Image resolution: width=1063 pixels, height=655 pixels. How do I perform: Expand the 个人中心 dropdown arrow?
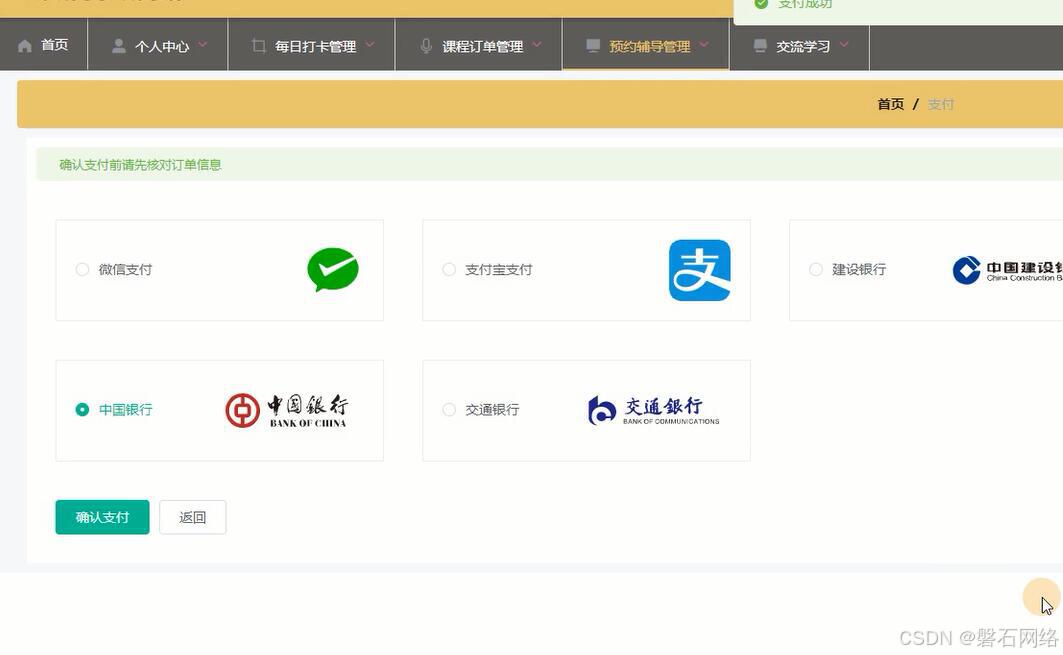(203, 45)
